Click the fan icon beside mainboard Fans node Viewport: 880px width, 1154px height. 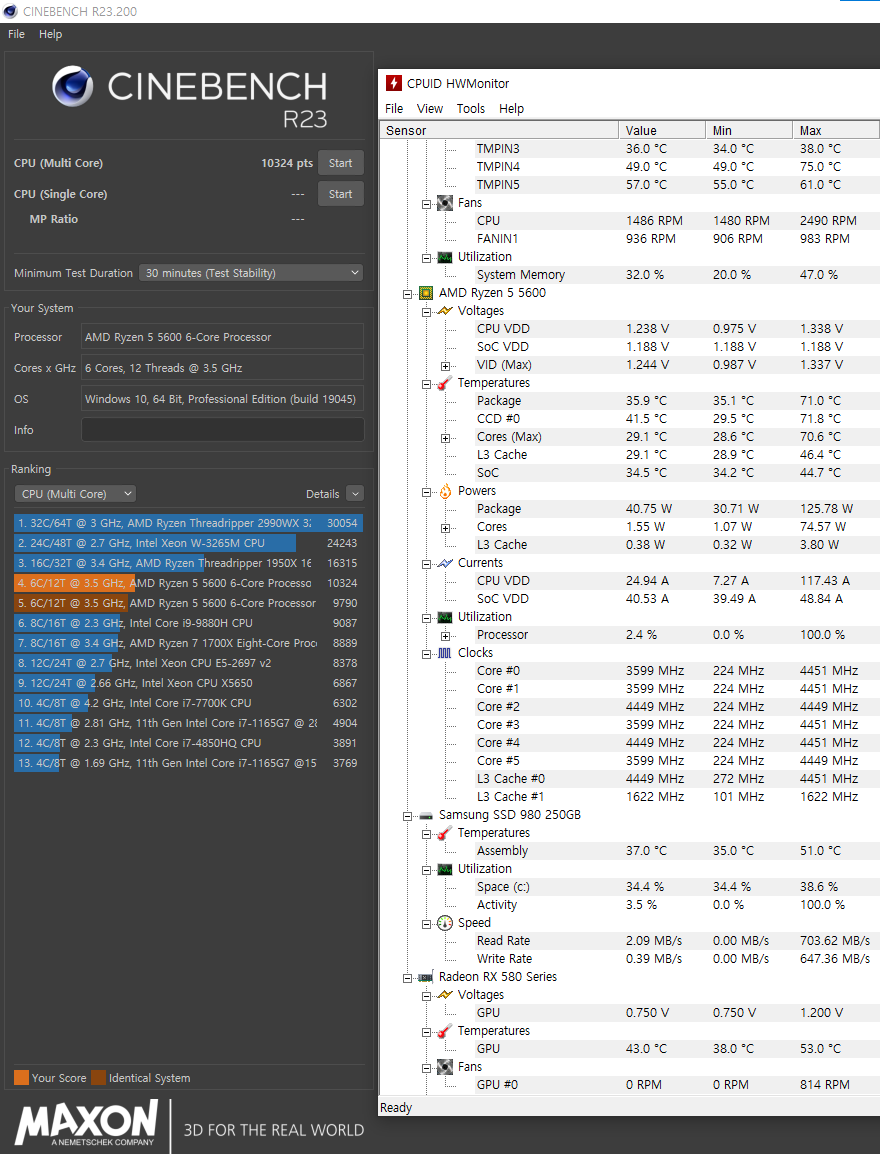point(445,202)
